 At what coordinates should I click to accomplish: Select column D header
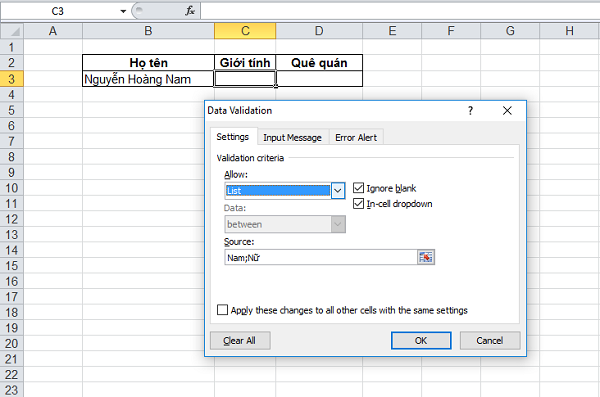click(x=319, y=31)
